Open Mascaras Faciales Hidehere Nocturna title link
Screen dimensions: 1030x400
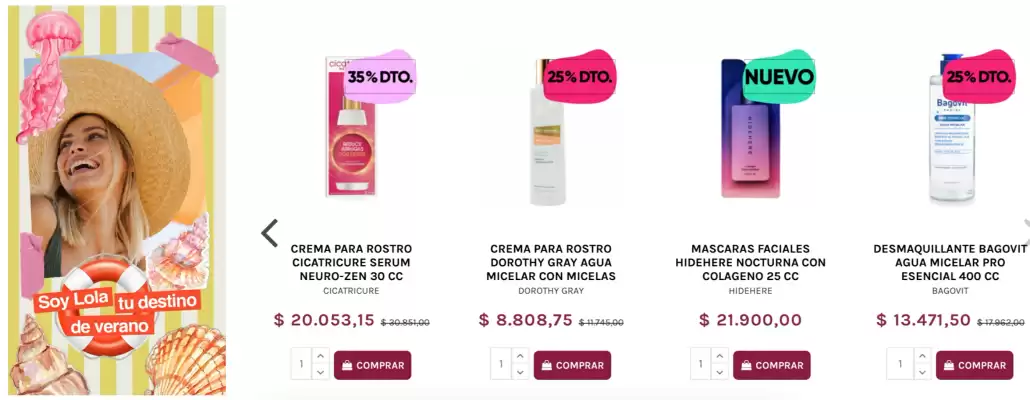click(x=750, y=263)
